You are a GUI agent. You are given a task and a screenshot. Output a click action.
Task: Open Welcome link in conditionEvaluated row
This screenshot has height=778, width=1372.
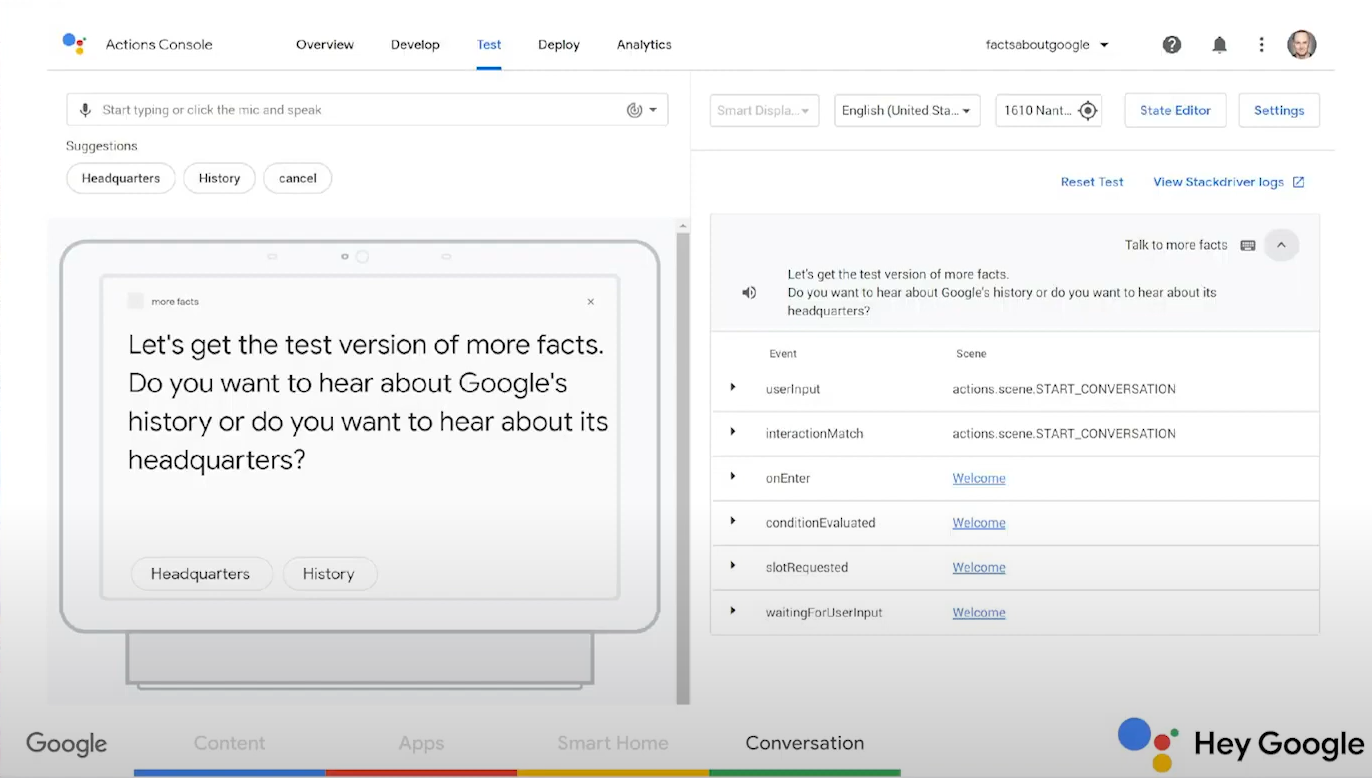(979, 523)
